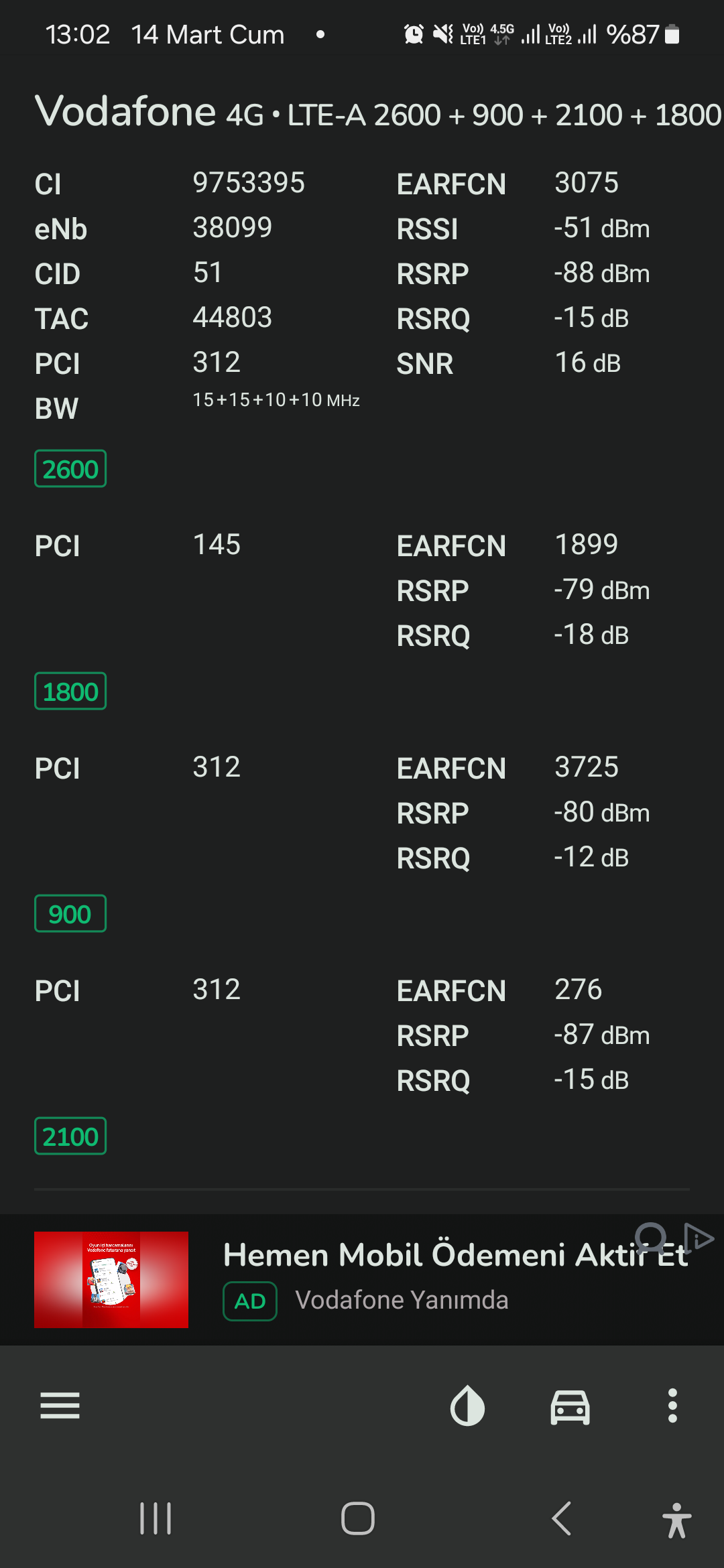
Task: Open the accessibility shortcut icon
Action: (x=676, y=1520)
